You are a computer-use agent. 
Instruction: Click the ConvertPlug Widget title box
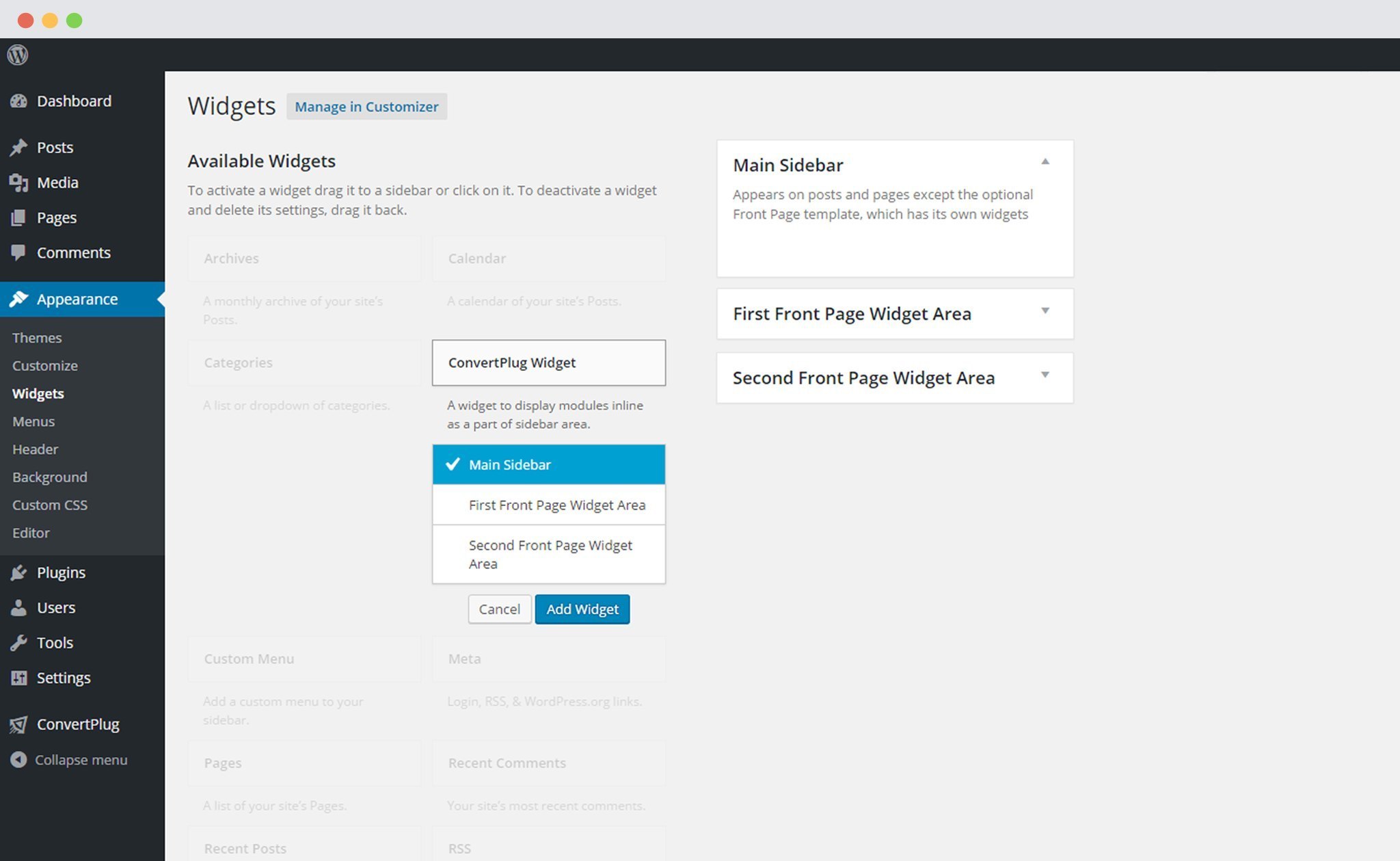coord(549,362)
